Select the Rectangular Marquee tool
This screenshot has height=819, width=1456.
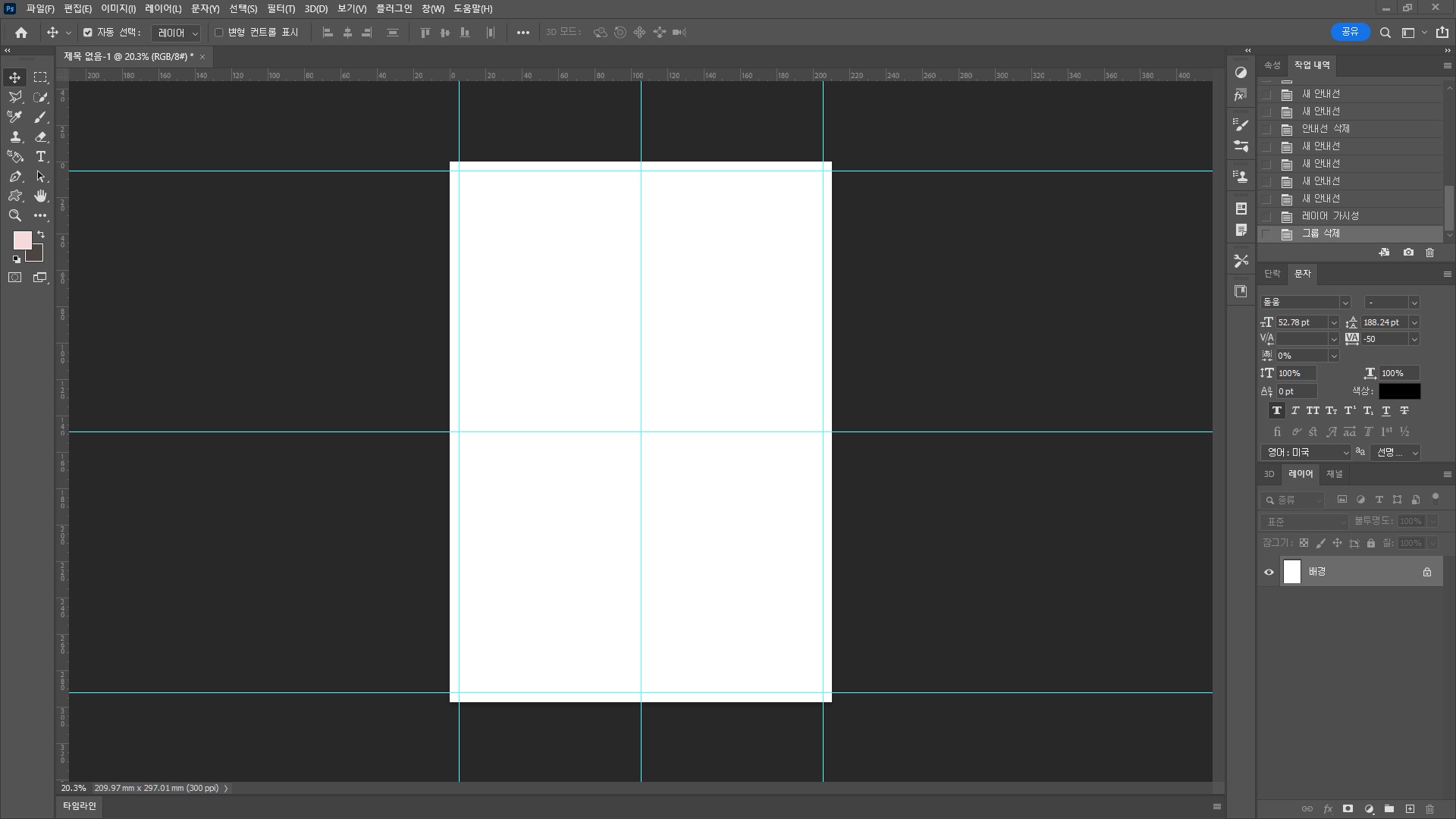click(x=41, y=77)
